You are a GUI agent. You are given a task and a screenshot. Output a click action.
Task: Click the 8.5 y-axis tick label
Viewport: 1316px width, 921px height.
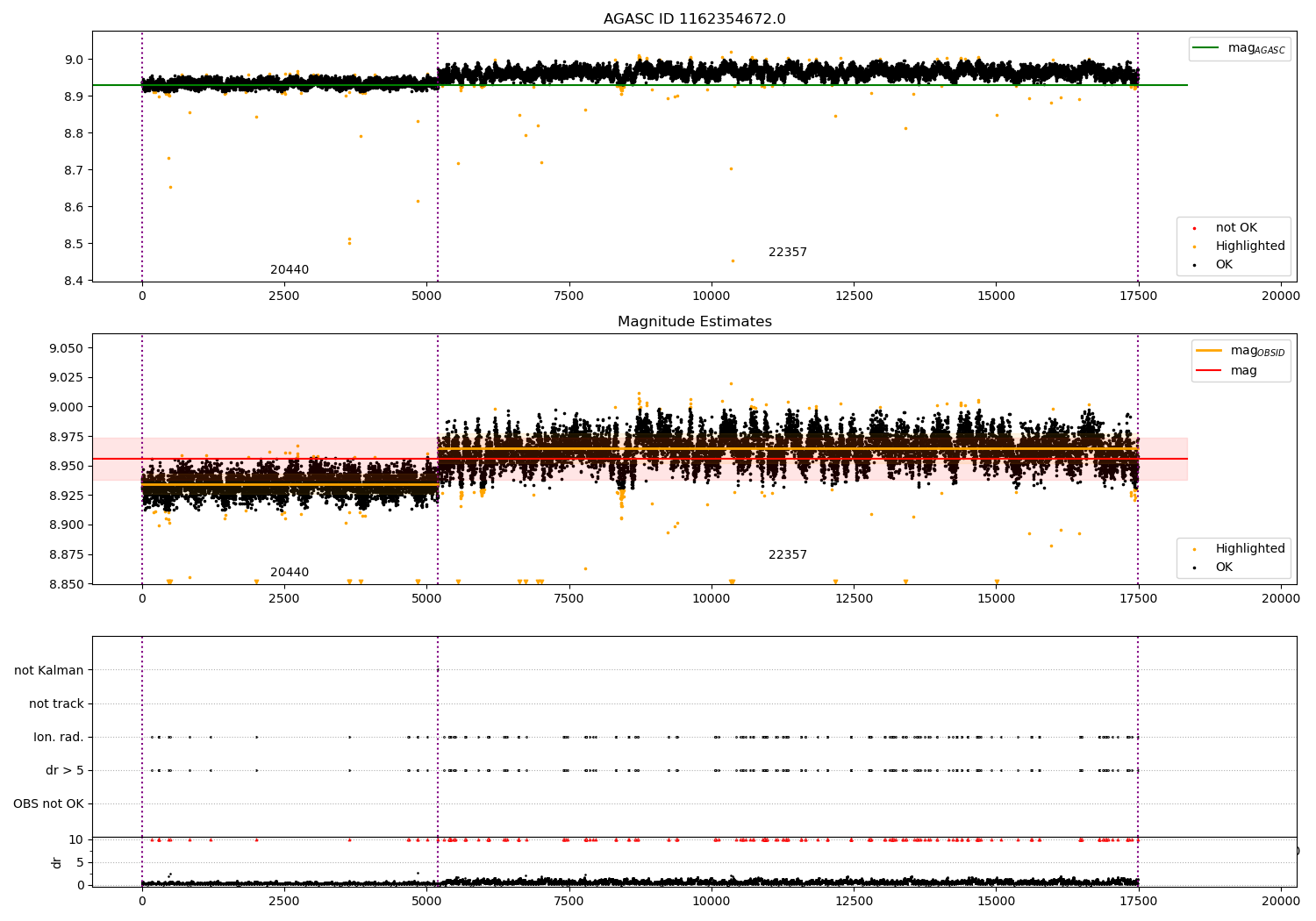tap(75, 244)
